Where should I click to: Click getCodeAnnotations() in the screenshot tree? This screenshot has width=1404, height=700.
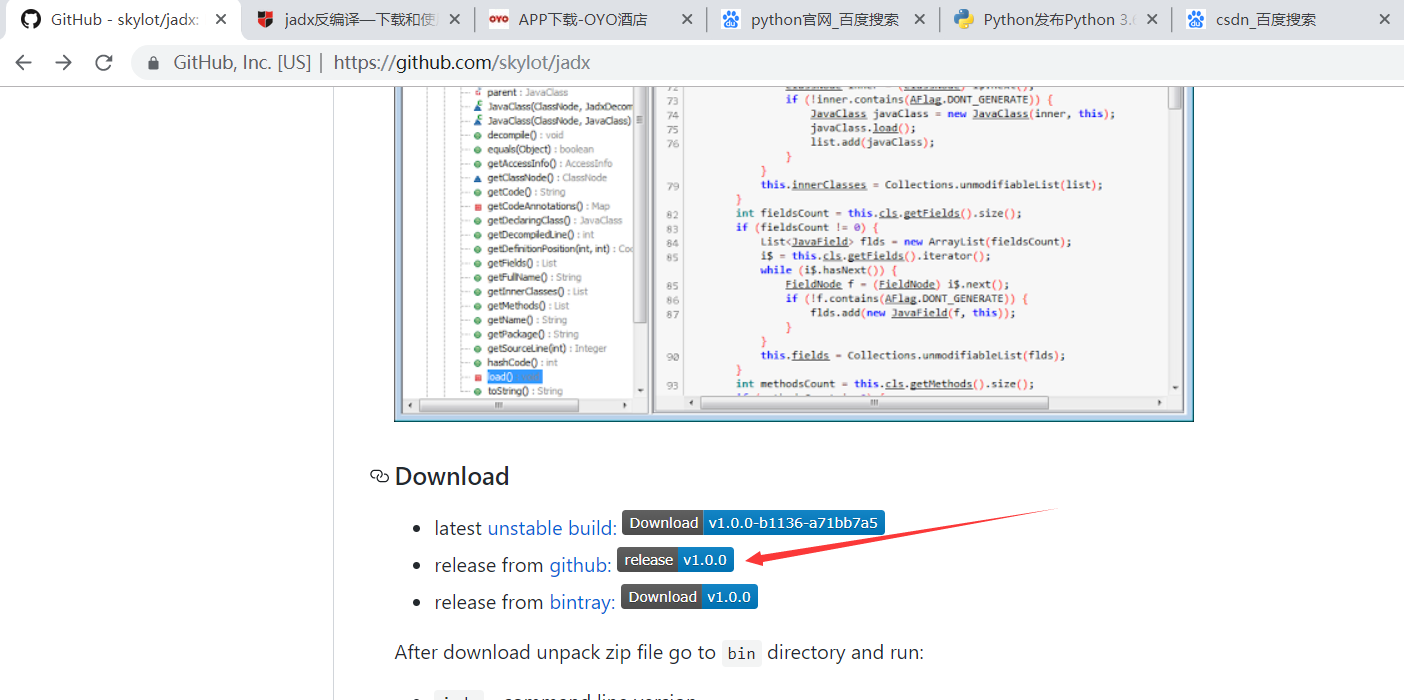coord(548,206)
